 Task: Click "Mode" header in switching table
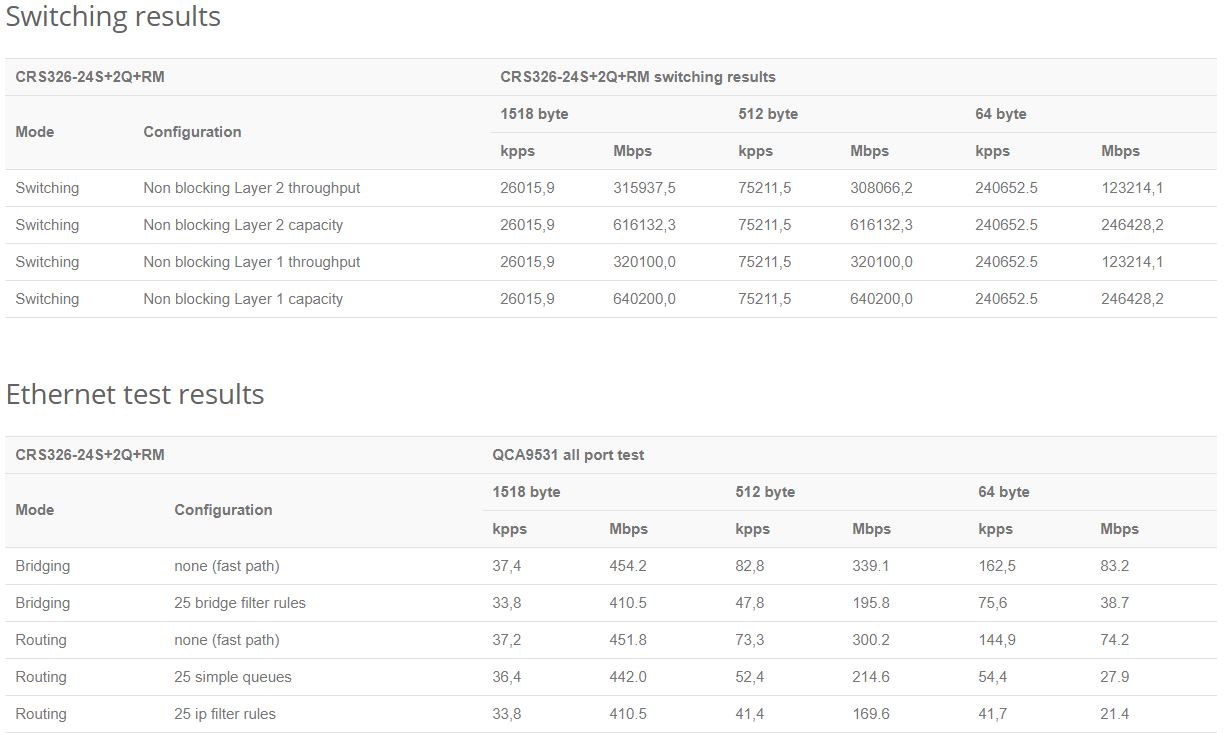point(35,132)
